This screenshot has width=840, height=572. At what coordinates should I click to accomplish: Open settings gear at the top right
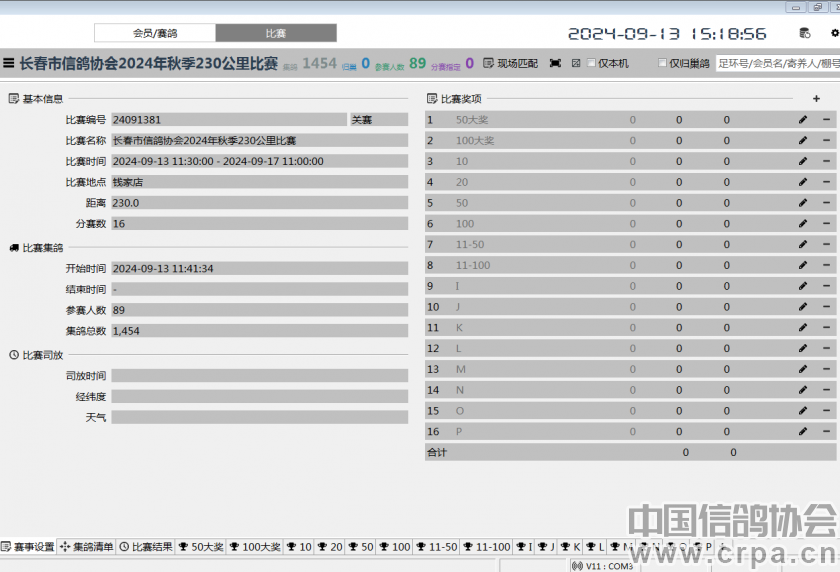(x=835, y=33)
